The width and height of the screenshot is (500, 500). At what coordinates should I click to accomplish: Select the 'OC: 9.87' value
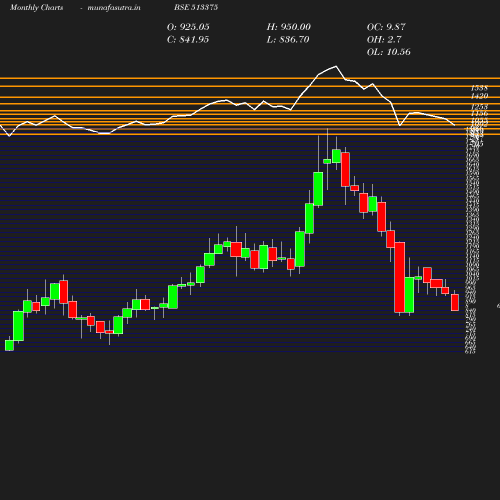pyautogui.click(x=386, y=27)
